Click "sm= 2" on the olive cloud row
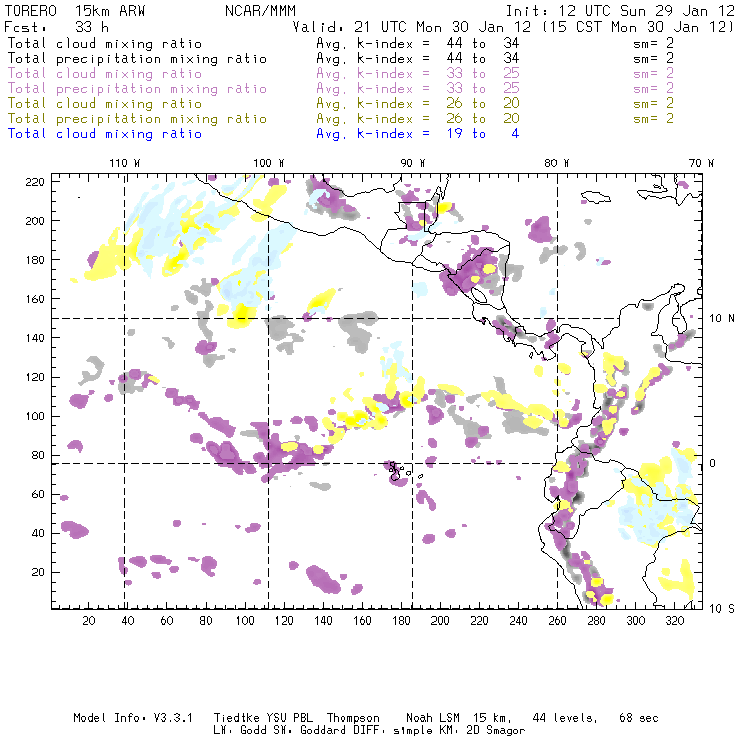Viewport: 740px width, 740px height. pos(653,103)
